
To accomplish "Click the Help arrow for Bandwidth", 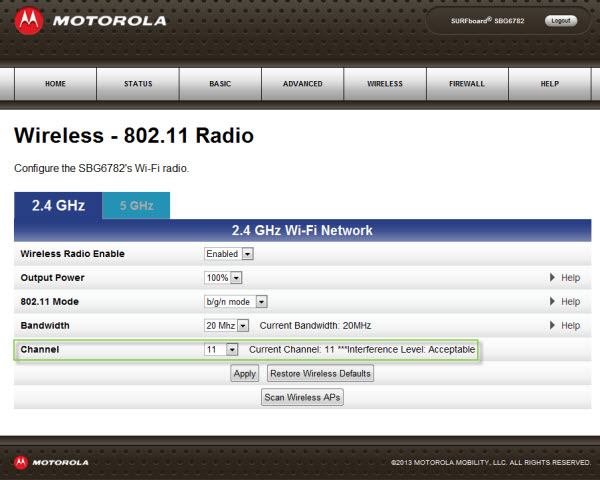I will [552, 326].
